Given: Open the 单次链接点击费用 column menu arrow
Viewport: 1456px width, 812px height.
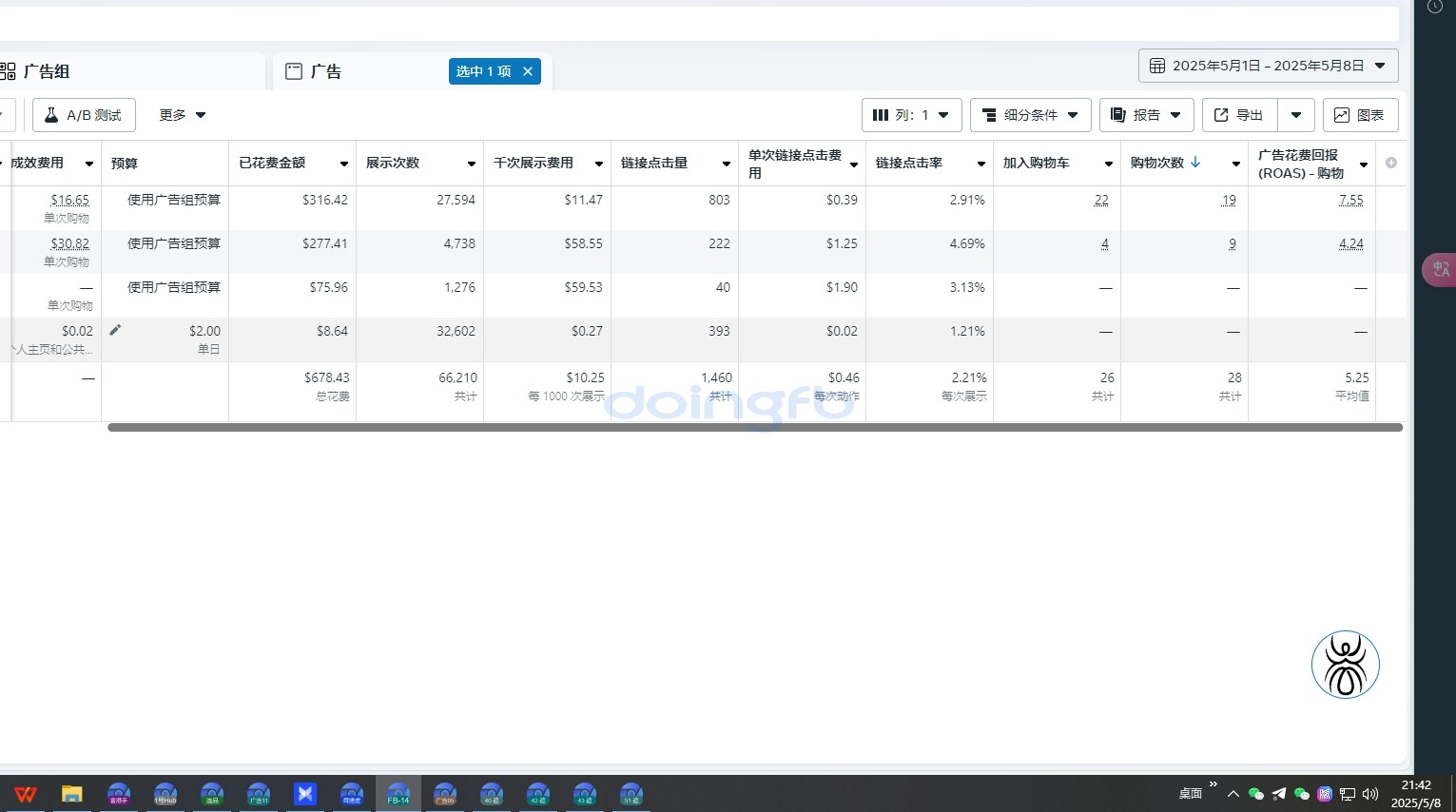Looking at the screenshot, I should 854,164.
